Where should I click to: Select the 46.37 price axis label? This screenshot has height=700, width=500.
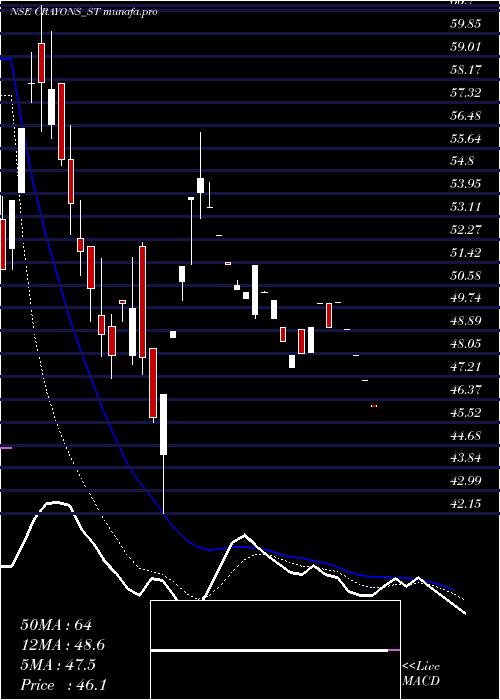tap(466, 390)
